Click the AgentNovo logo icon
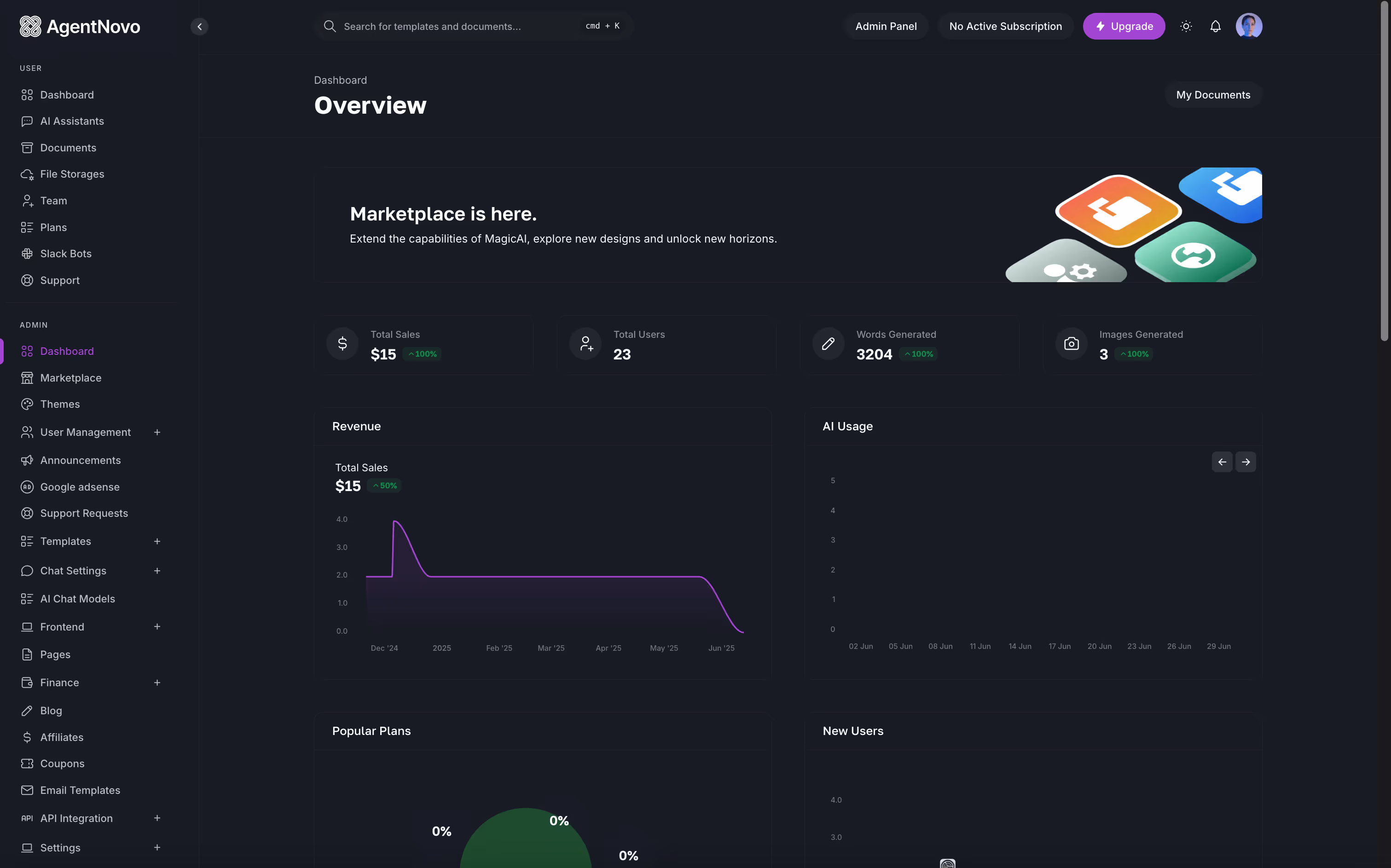This screenshot has height=868, width=1391. (30, 26)
